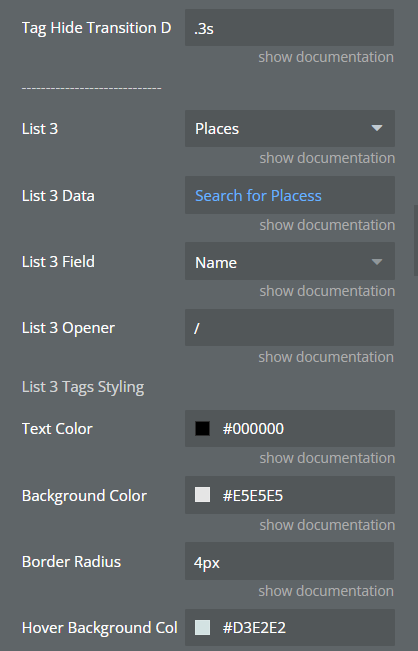Edit the List 3 Opener slash field
The image size is (418, 651).
tap(289, 328)
